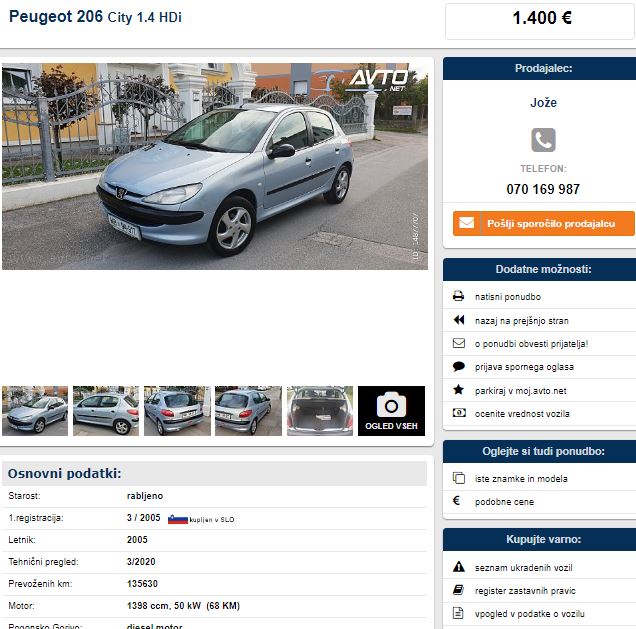The image size is (636, 629).
Task: Click the main Peugeot 206 photo
Action: [x=215, y=166]
